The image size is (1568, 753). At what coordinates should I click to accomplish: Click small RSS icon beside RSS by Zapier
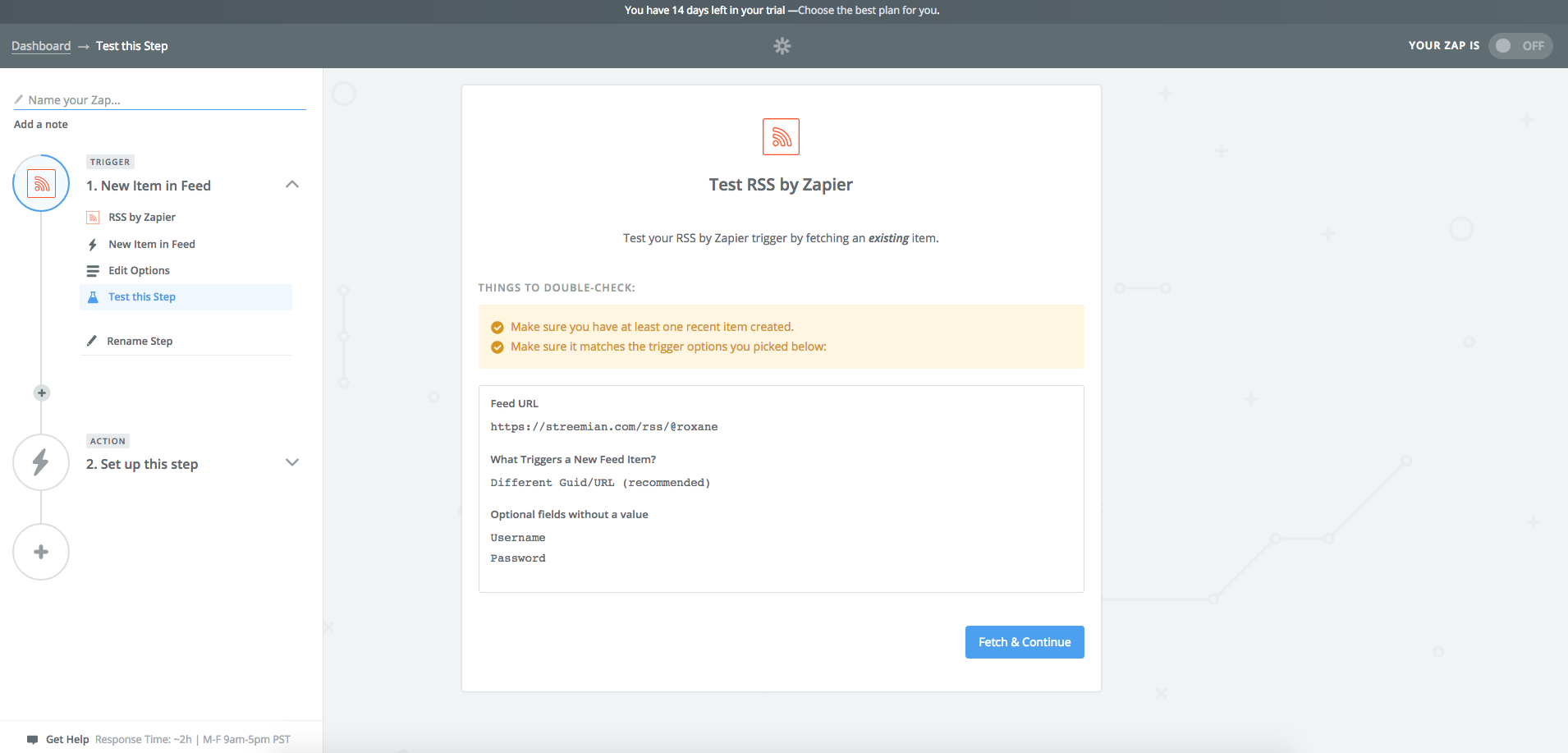(93, 218)
